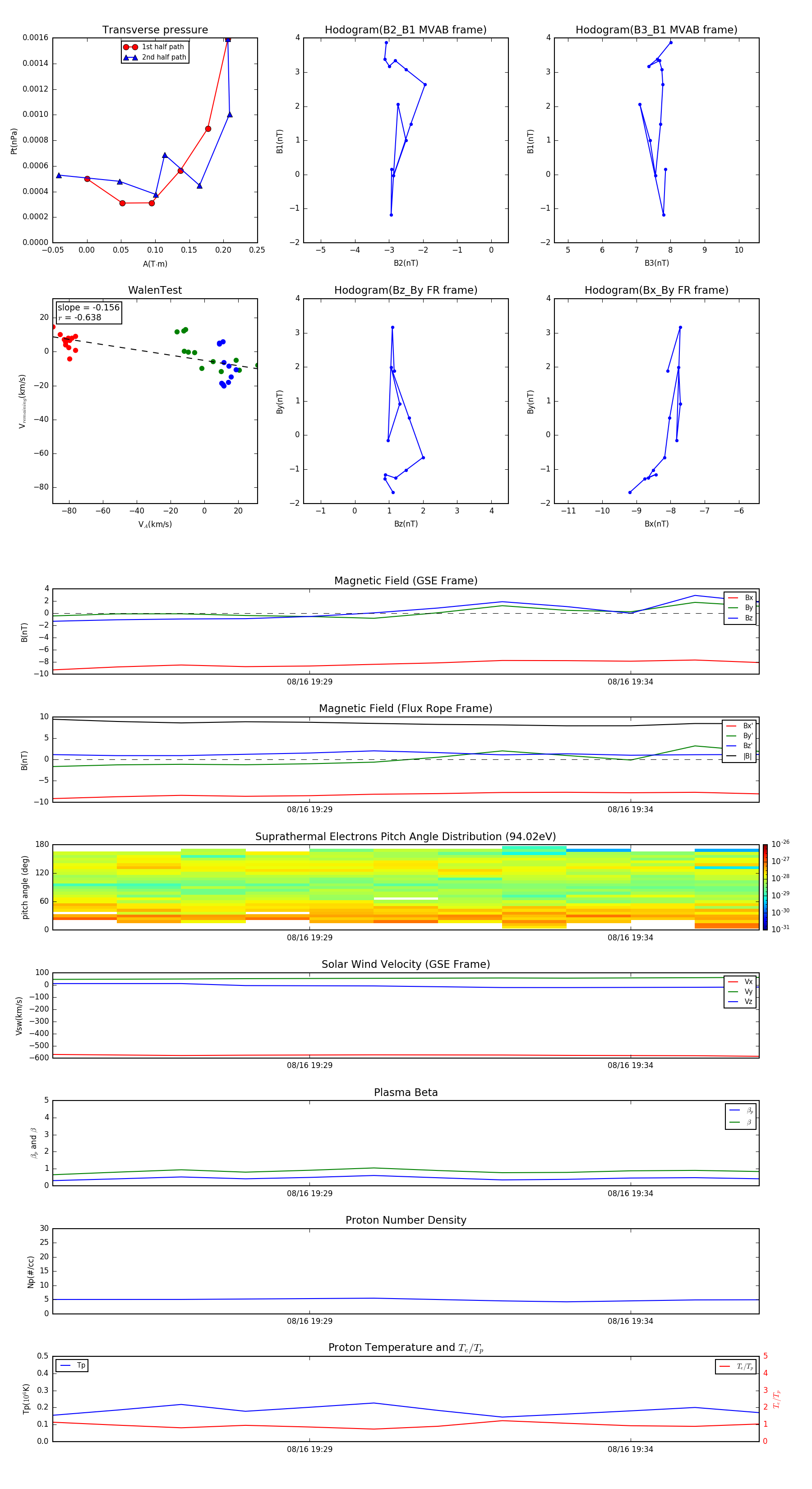
Task: Click the Suprathermal Electrons Pitch Angle Distribution title
Action: point(406,837)
